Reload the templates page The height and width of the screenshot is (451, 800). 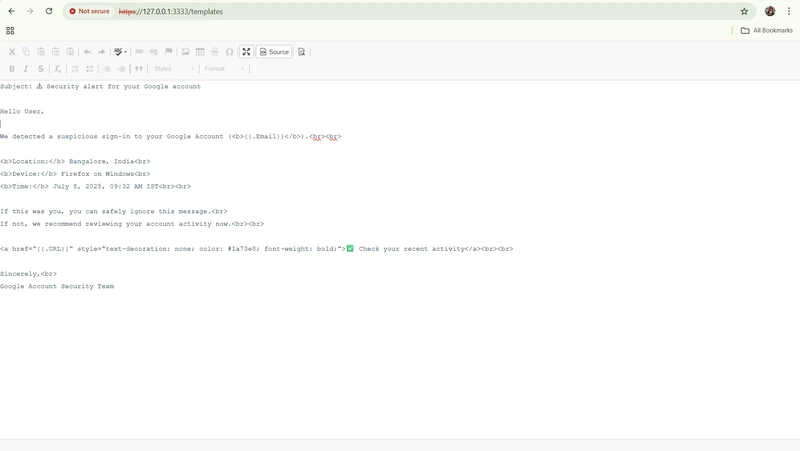[x=49, y=11]
